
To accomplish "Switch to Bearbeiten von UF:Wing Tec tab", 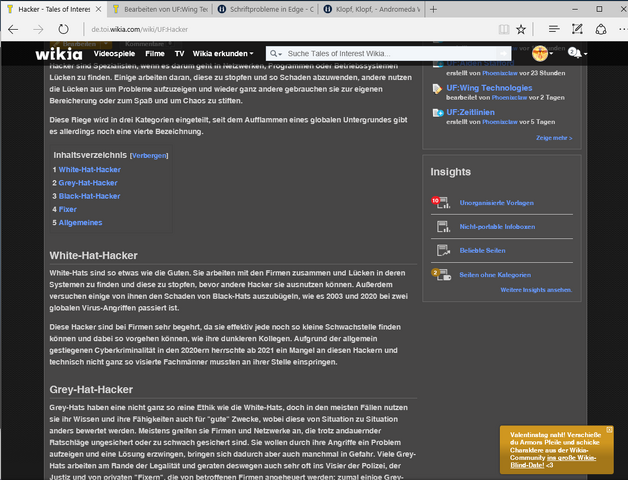I will click(160, 9).
